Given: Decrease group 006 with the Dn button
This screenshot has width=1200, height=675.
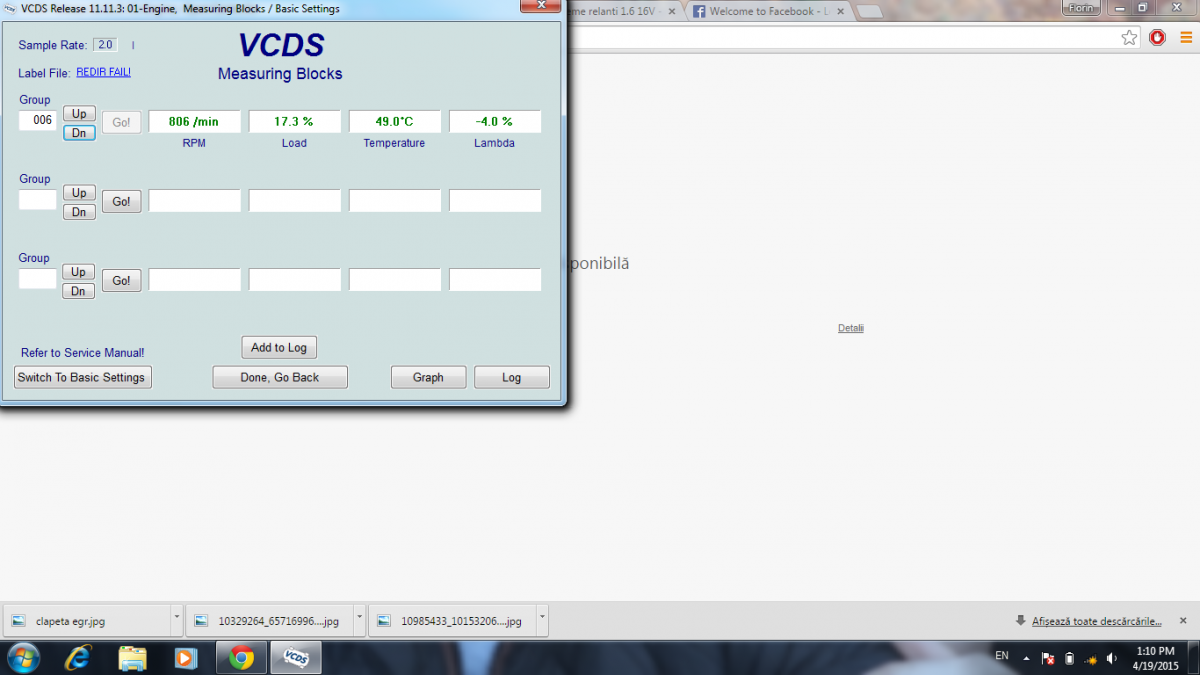Looking at the screenshot, I should [79, 133].
